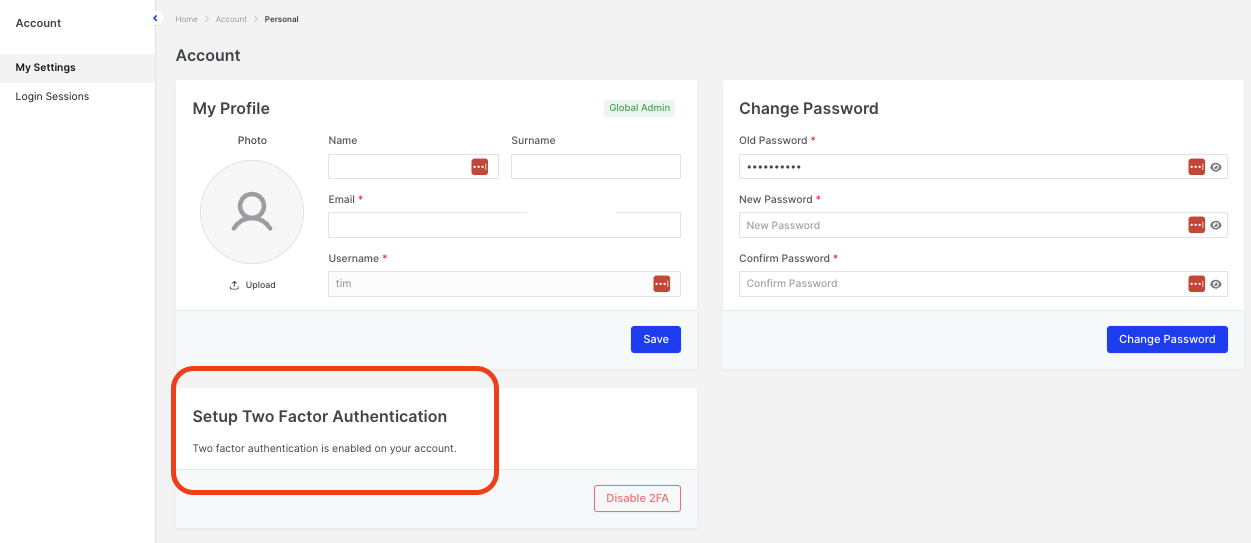Screen dimensions: 1251x543
Task: Click the Disable 2FA button
Action: pyautogui.click(x=637, y=498)
